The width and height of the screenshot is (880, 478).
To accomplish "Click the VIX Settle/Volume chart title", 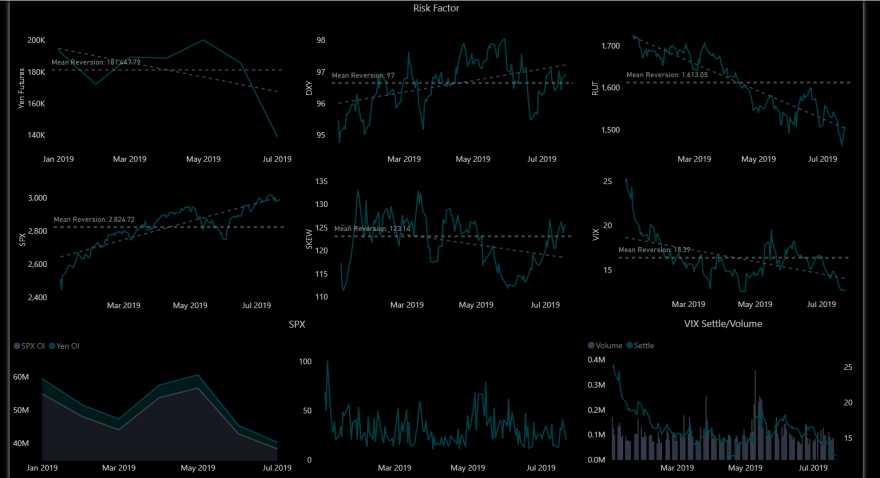I will (723, 324).
